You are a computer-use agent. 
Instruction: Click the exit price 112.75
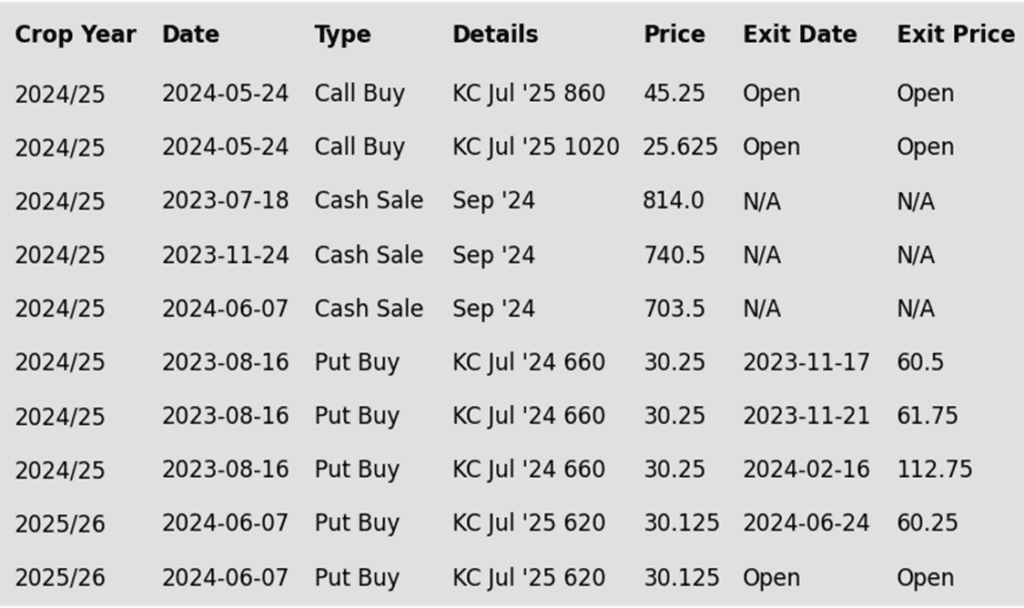[x=934, y=469]
